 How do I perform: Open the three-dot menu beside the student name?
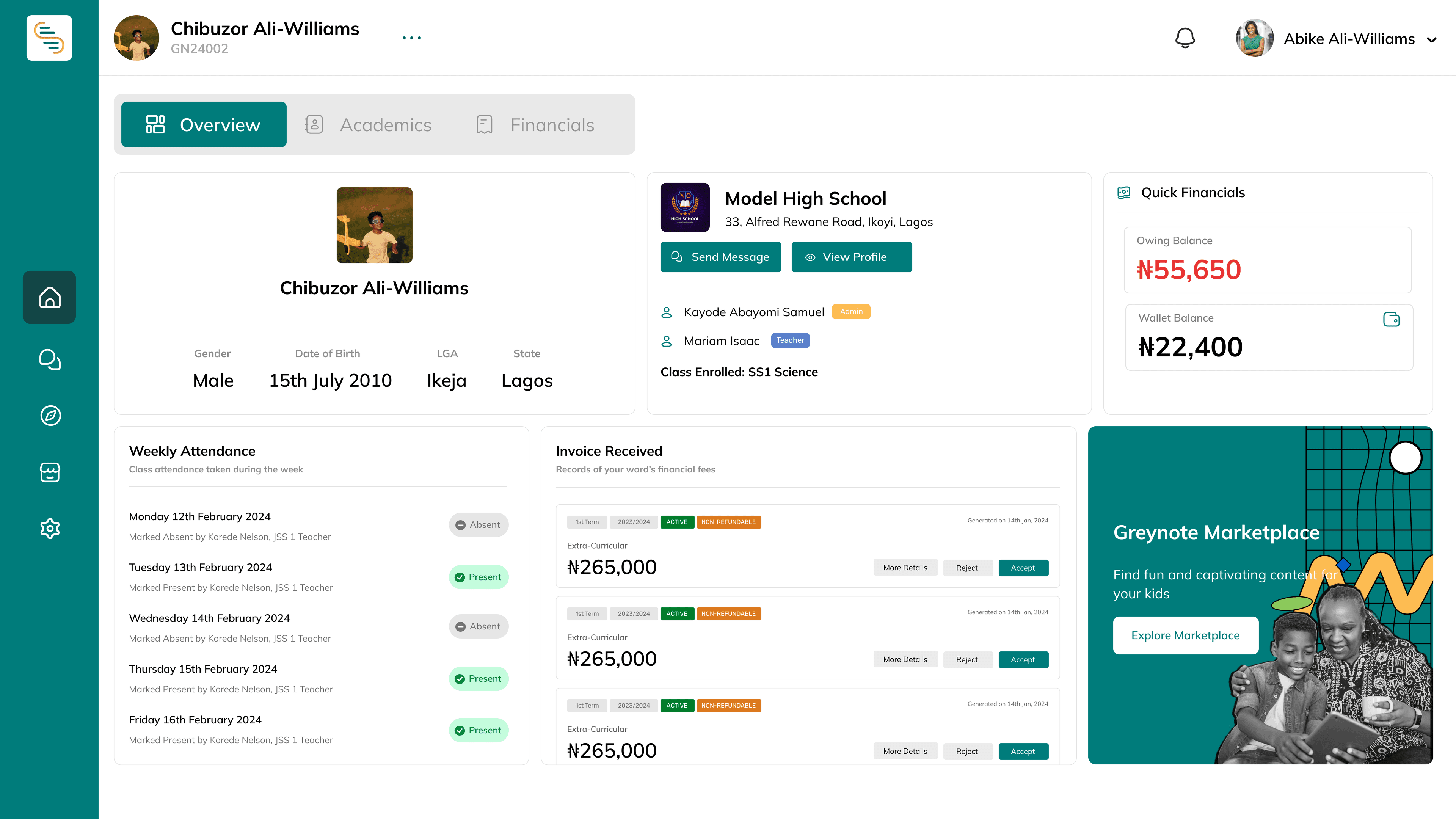point(411,38)
